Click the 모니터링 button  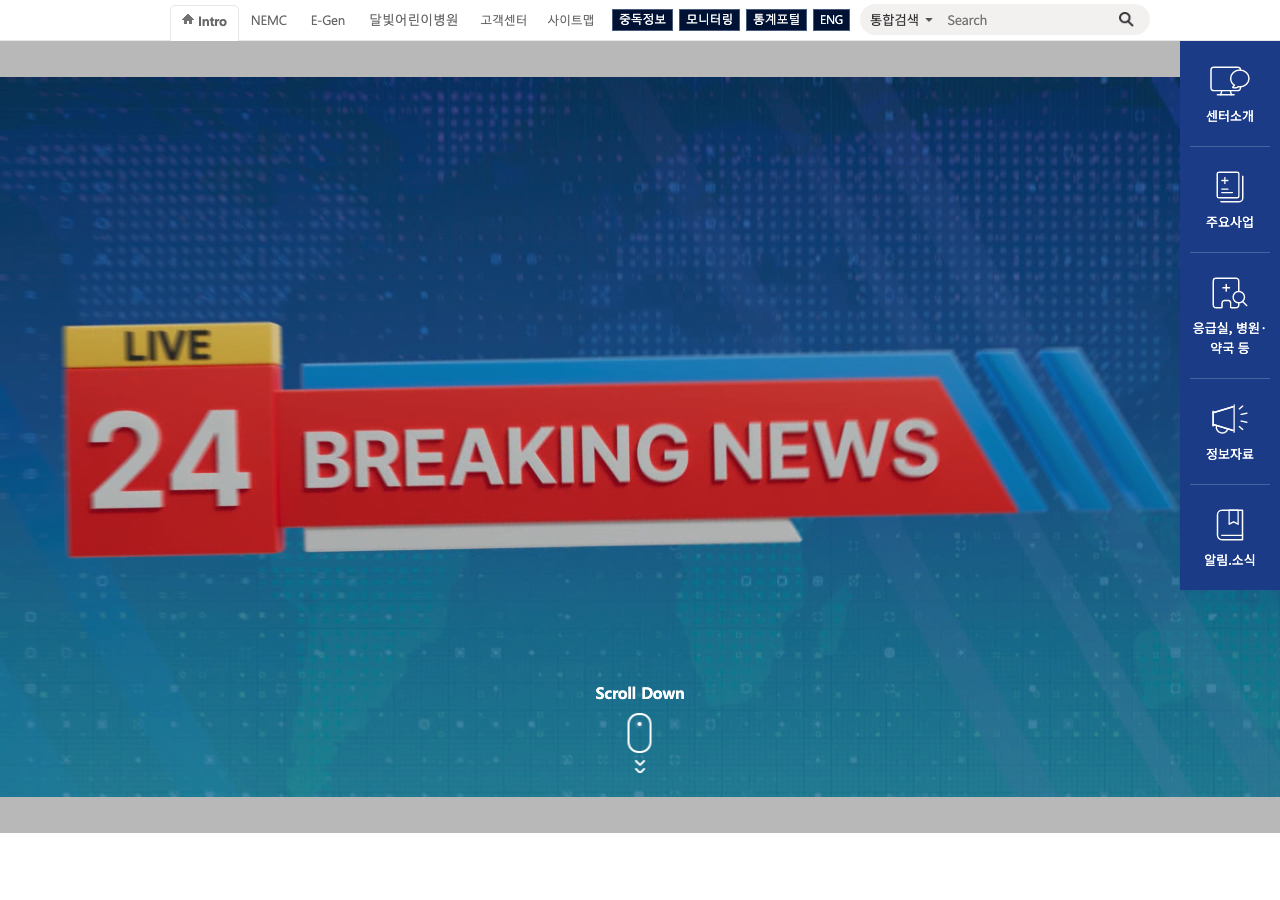click(x=709, y=20)
